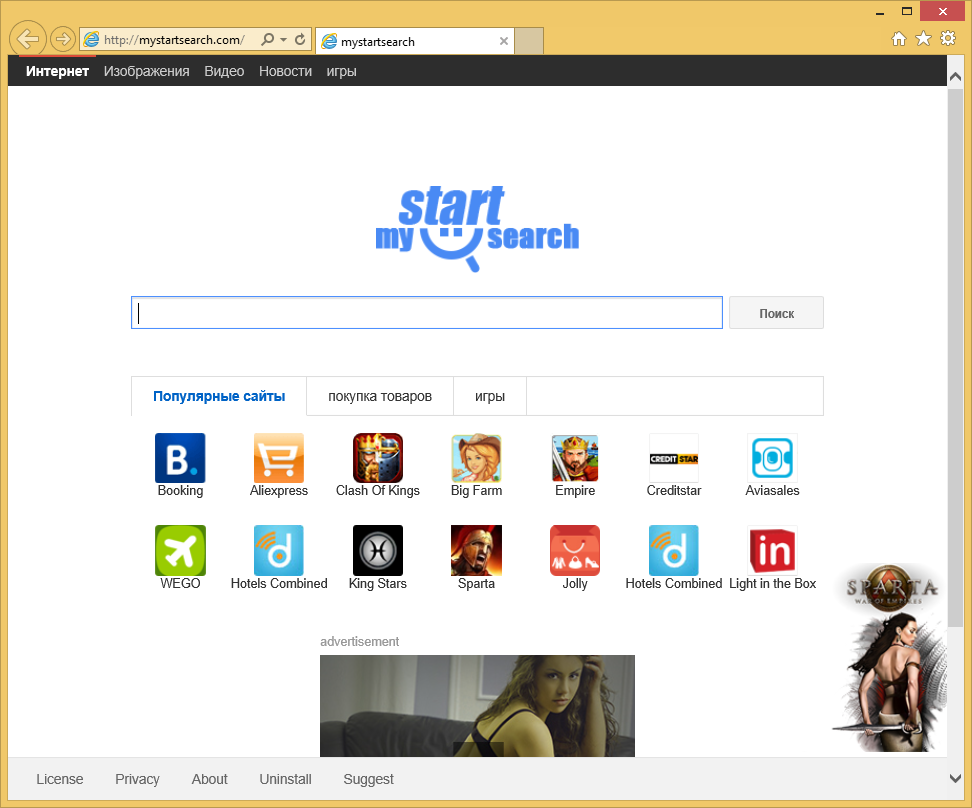This screenshot has height=808, width=972.
Task: Click the mystartsearch logo
Action: click(x=477, y=228)
